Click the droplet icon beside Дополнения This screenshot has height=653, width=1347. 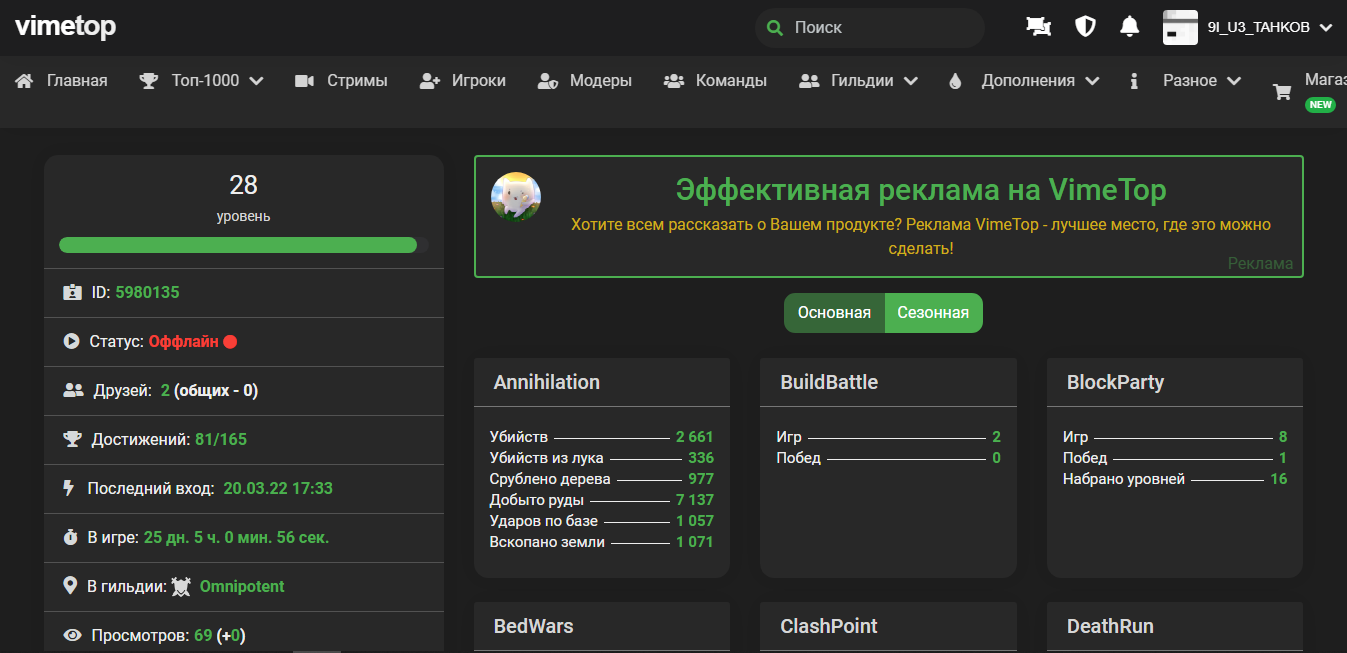point(955,81)
